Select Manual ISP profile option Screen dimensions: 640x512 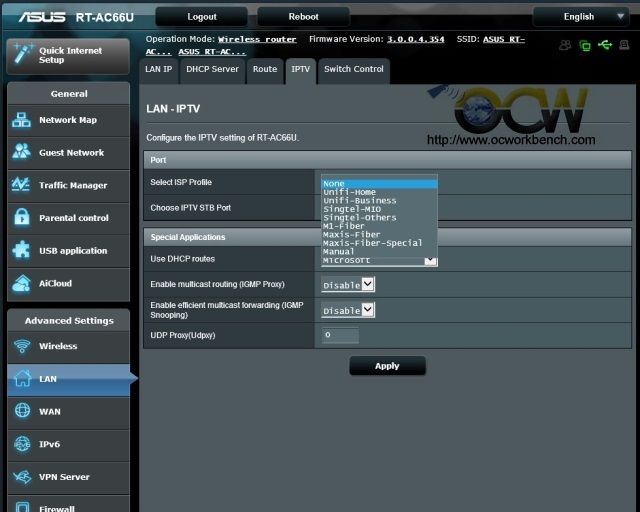pos(380,252)
